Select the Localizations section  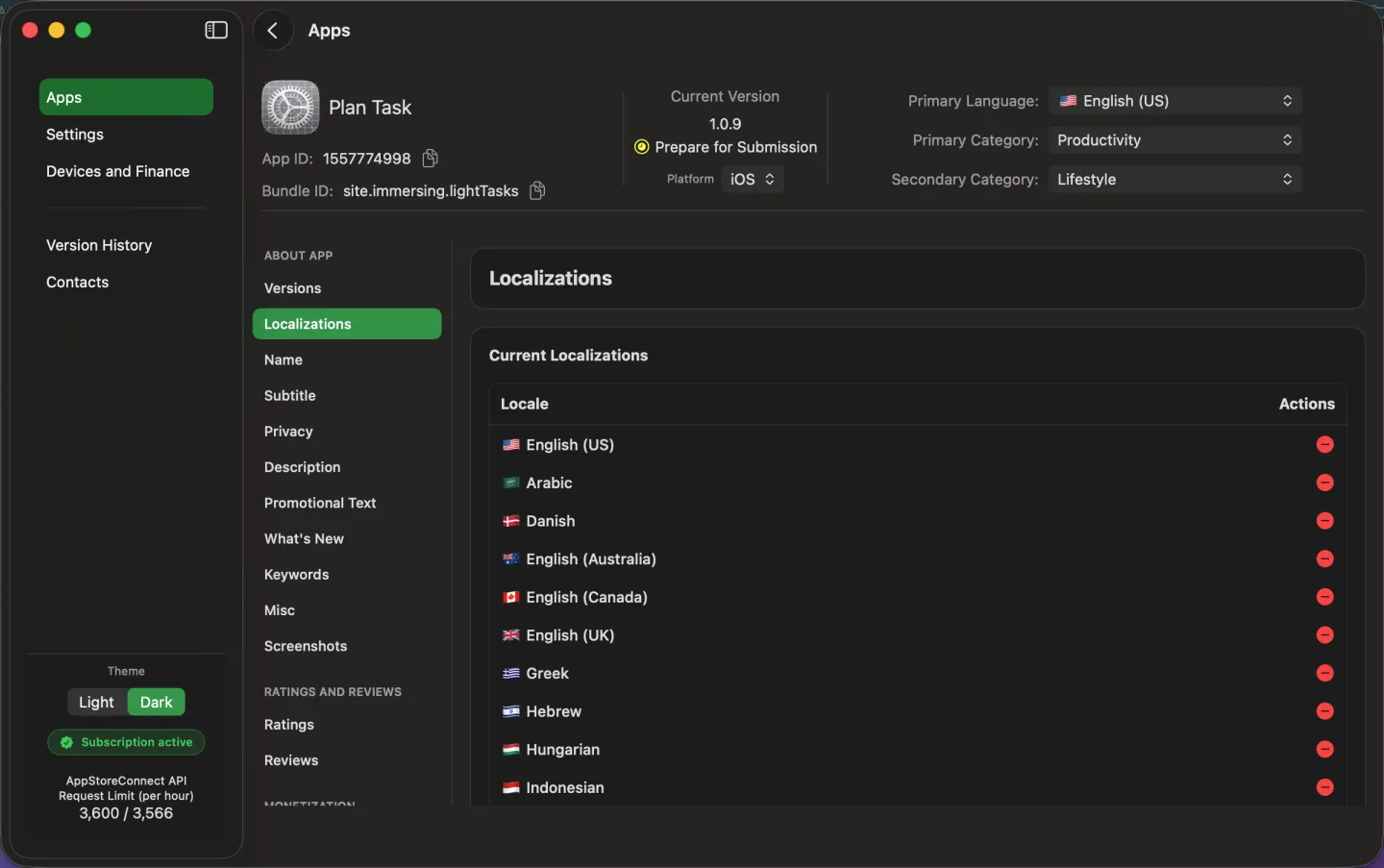coord(347,324)
